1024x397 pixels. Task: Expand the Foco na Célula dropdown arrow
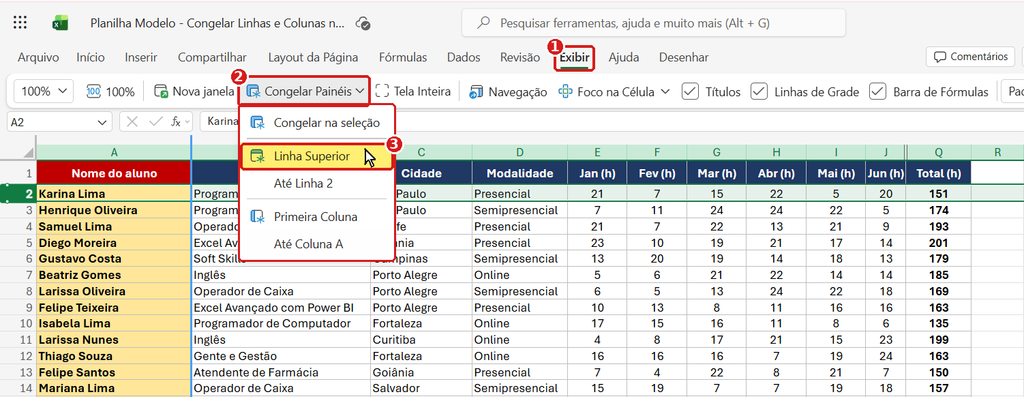665,91
